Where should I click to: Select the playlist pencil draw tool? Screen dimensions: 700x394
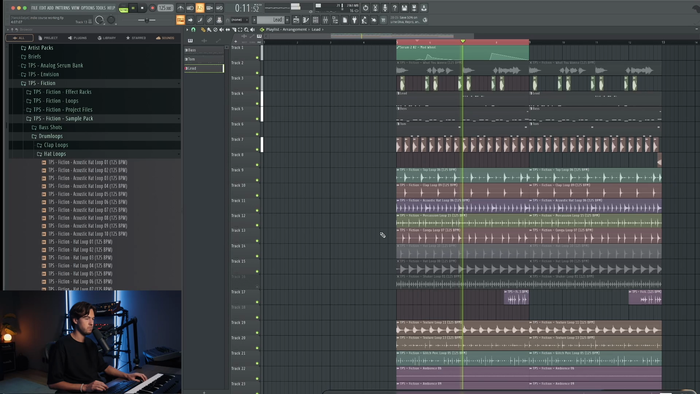tap(203, 29)
